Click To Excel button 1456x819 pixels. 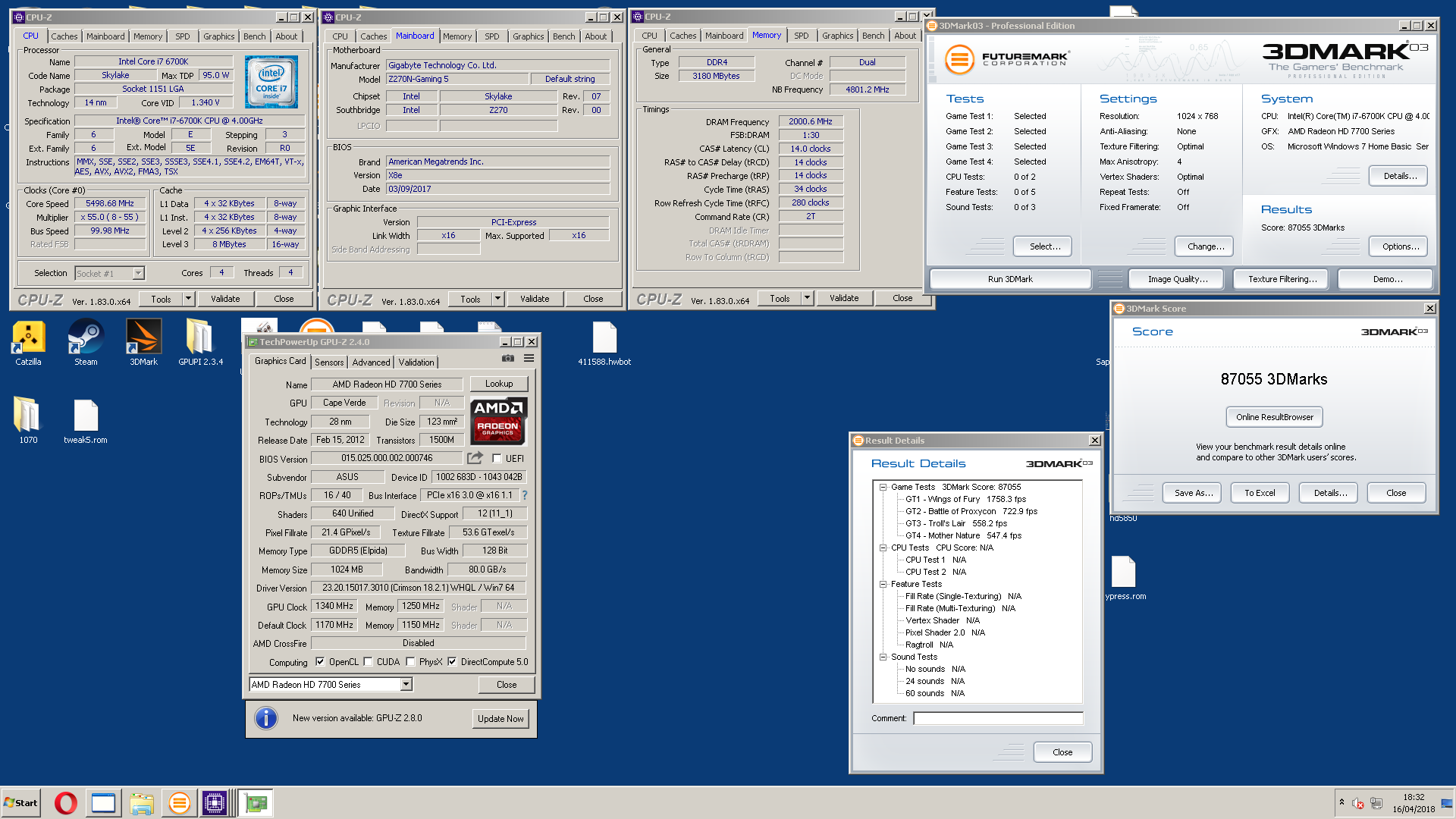1260,493
